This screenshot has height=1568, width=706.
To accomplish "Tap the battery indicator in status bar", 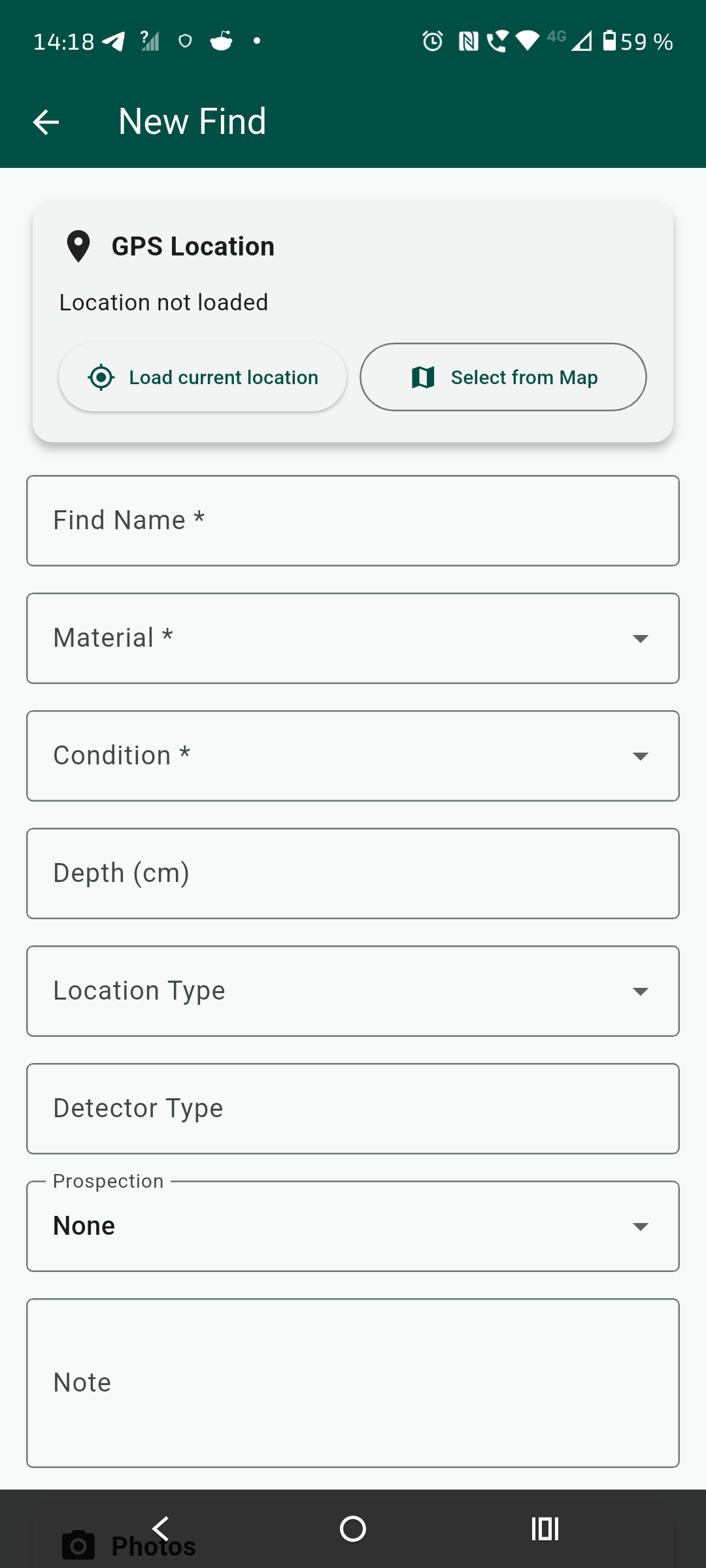I will [x=609, y=41].
